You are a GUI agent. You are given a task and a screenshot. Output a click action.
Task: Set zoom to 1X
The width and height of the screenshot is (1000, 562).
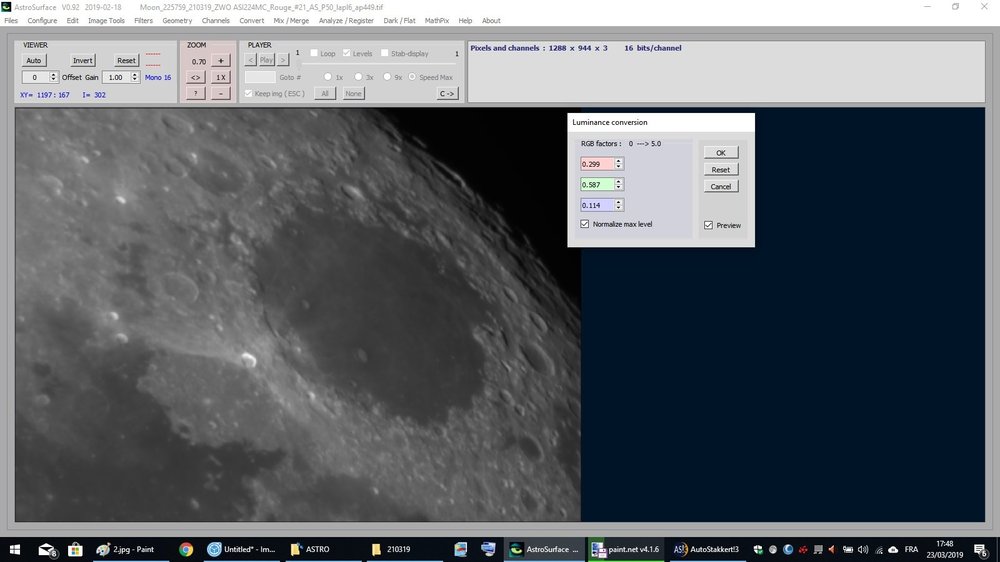(x=221, y=77)
